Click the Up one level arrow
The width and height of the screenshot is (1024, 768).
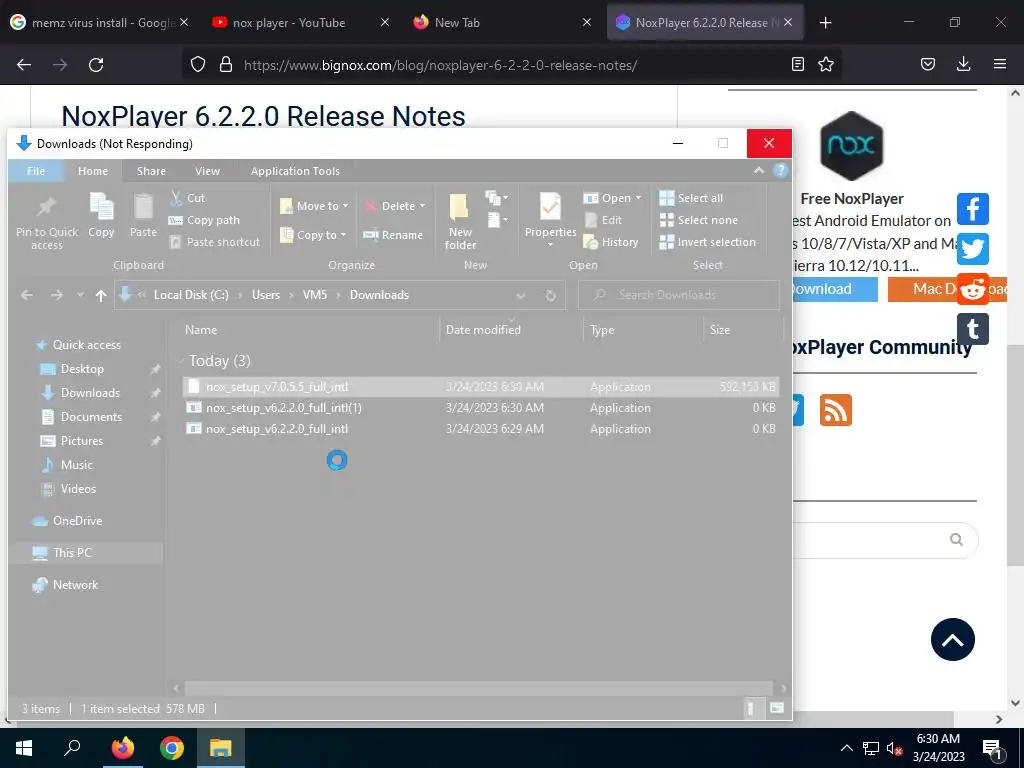(101, 295)
